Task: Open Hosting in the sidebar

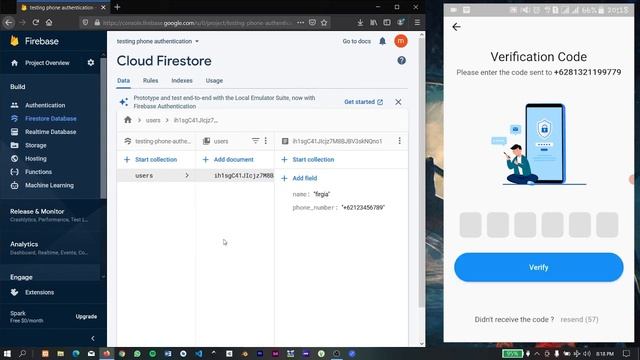Action: point(36,158)
